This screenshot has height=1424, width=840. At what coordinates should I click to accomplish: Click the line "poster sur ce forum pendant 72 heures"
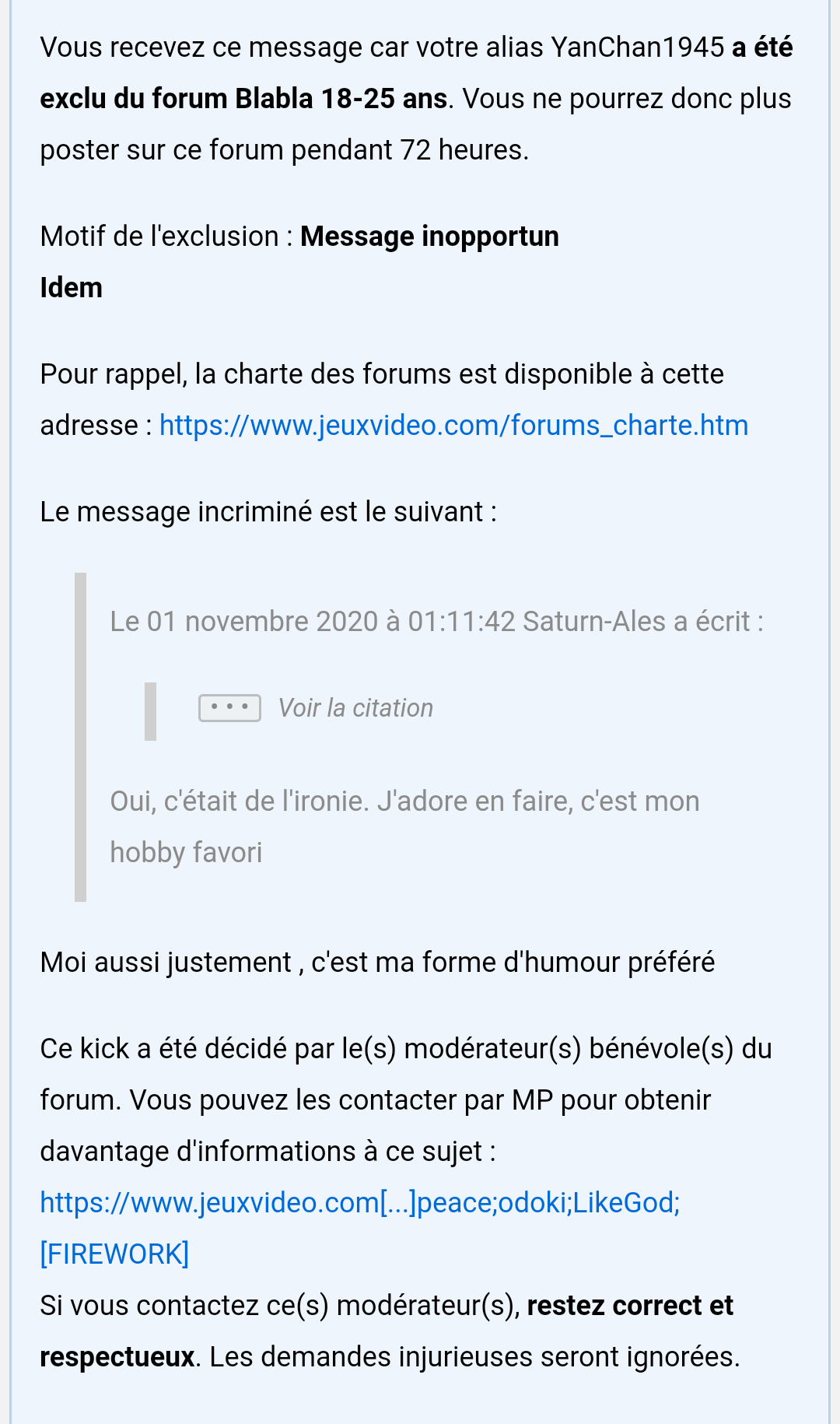pyautogui.click(x=284, y=150)
